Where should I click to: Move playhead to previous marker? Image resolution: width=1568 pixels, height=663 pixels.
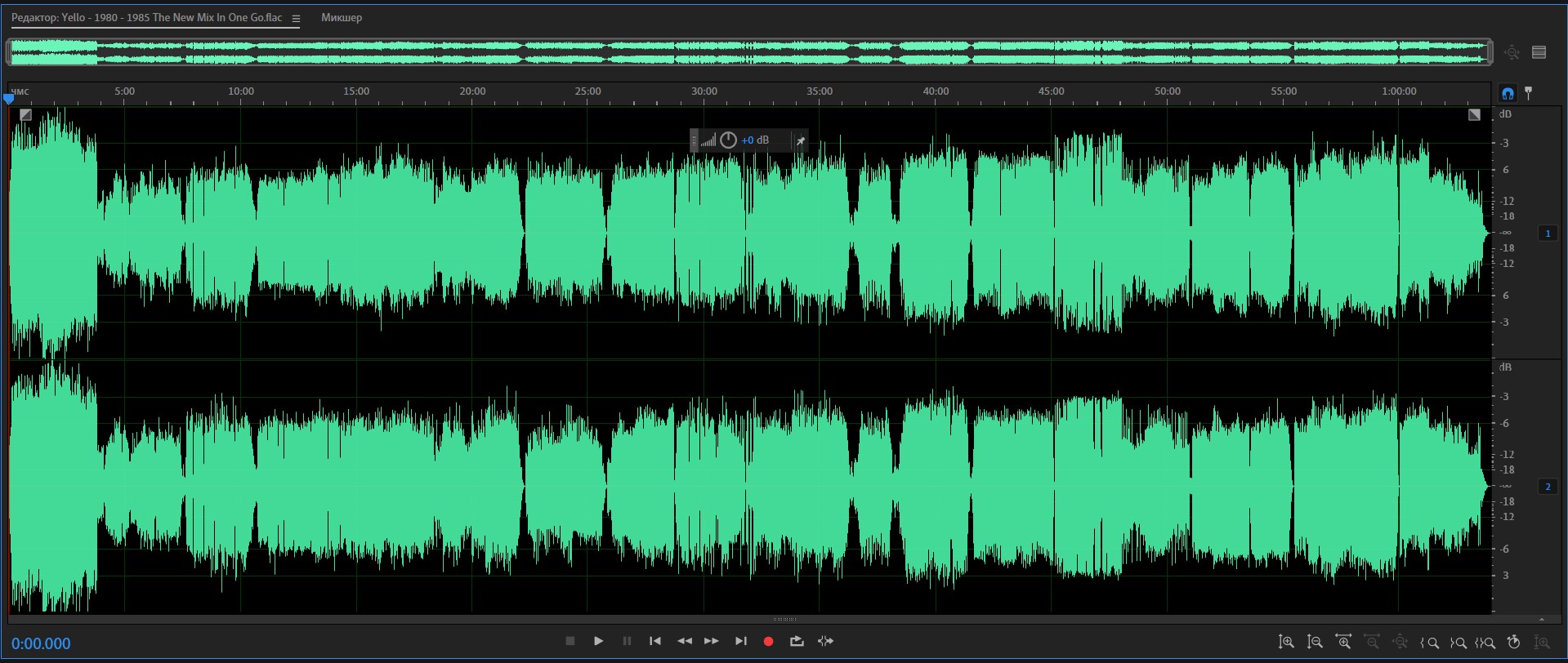click(654, 641)
